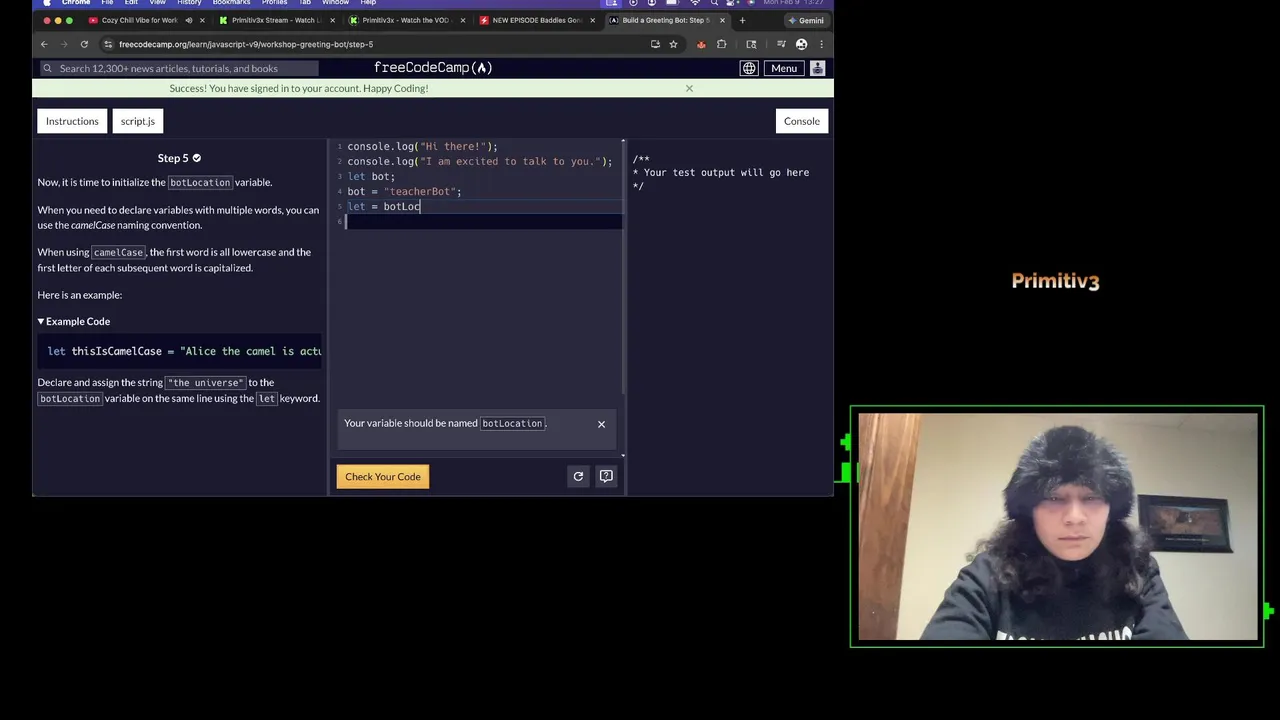The width and height of the screenshot is (1280, 720).
Task: Click the Gemini button
Action: pos(806,20)
